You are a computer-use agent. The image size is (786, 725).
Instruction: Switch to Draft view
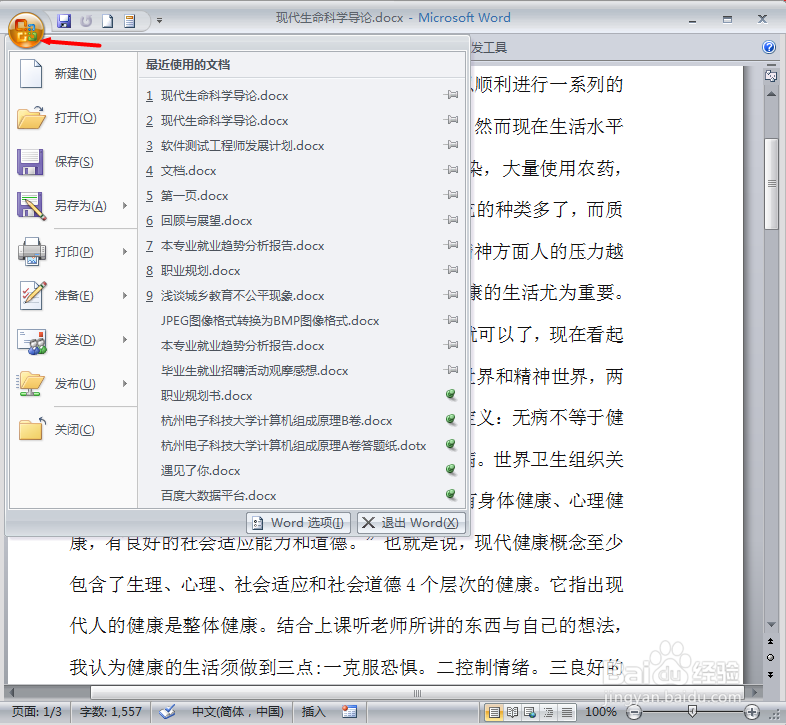point(567,712)
